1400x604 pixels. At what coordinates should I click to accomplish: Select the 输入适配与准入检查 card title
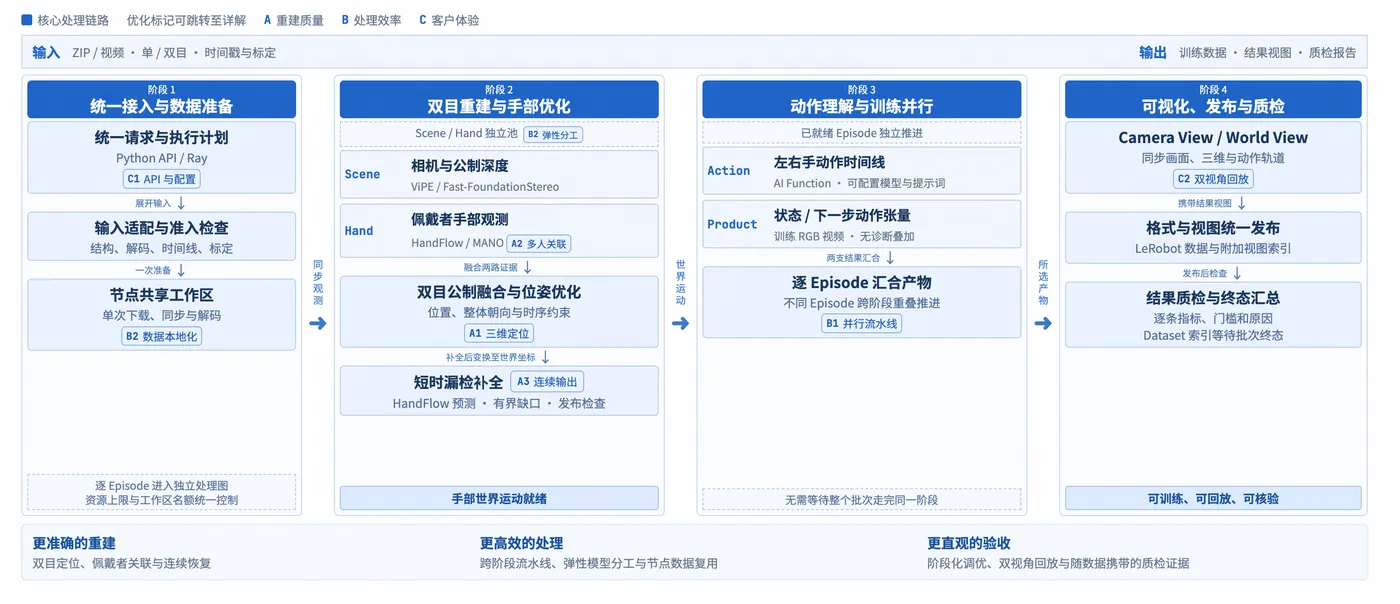coord(161,228)
